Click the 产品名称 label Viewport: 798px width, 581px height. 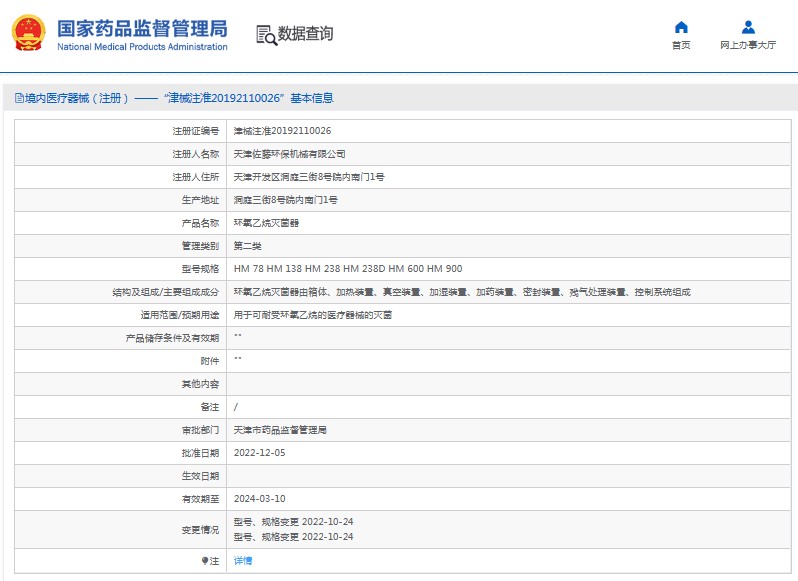201,223
